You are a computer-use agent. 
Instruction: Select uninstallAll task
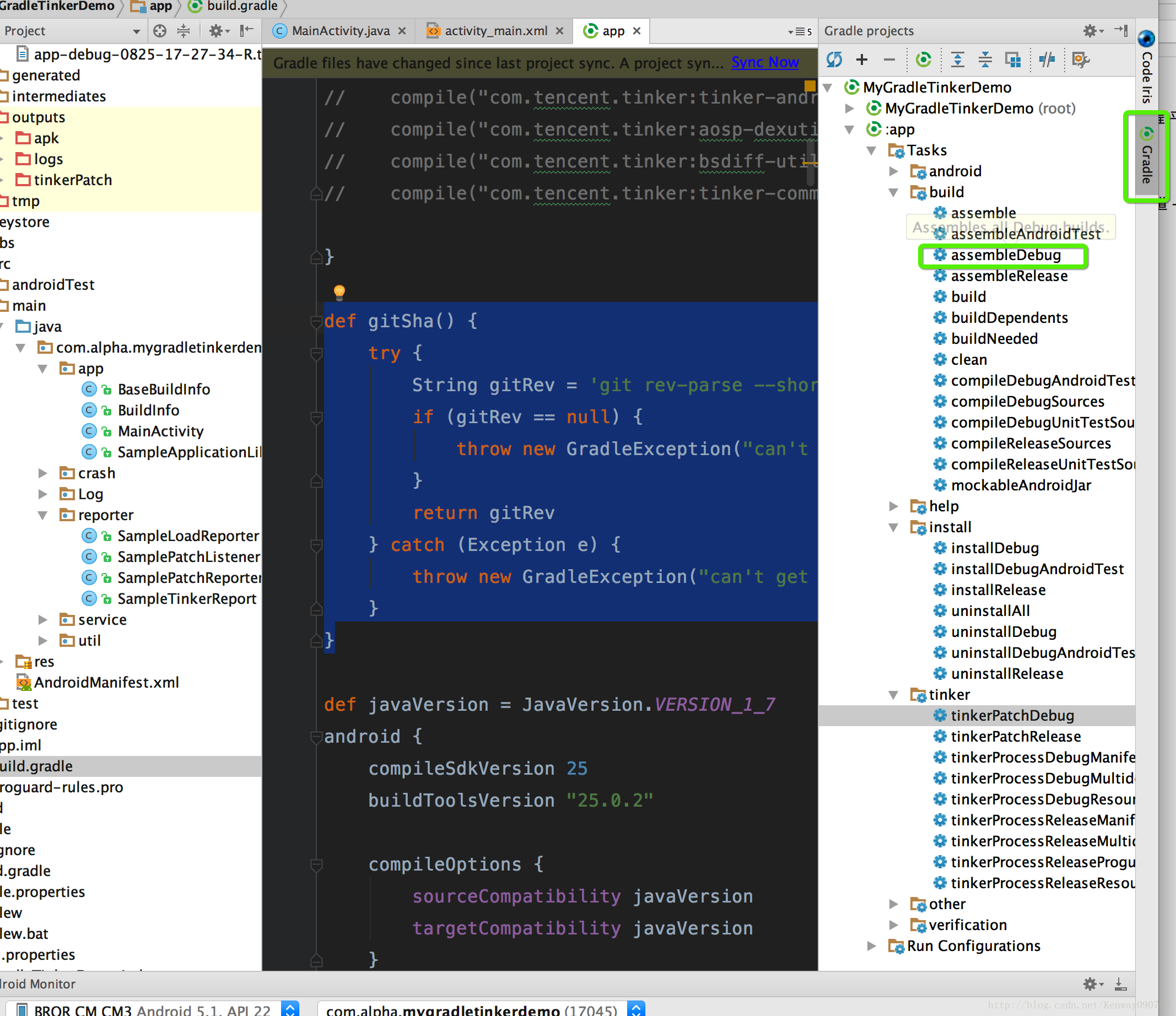pos(990,610)
